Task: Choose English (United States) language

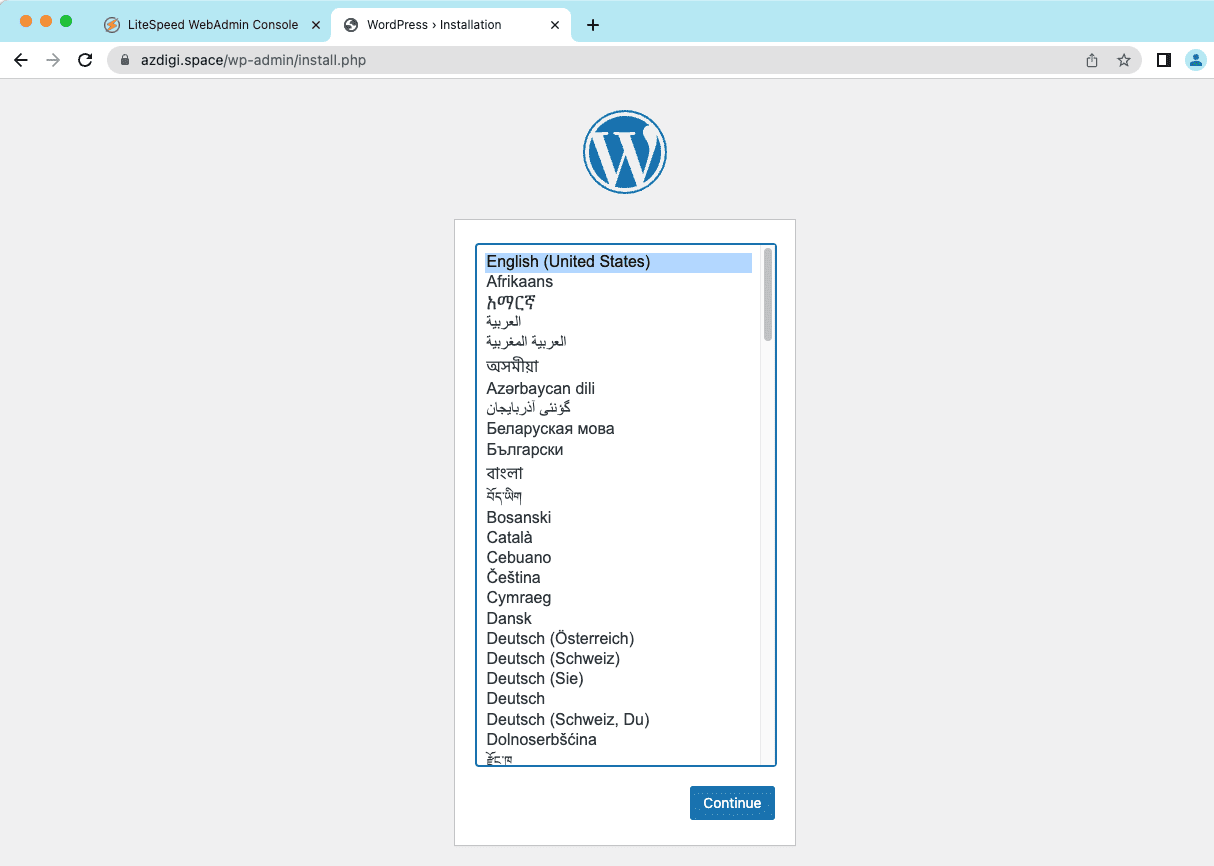Action: click(x=568, y=262)
